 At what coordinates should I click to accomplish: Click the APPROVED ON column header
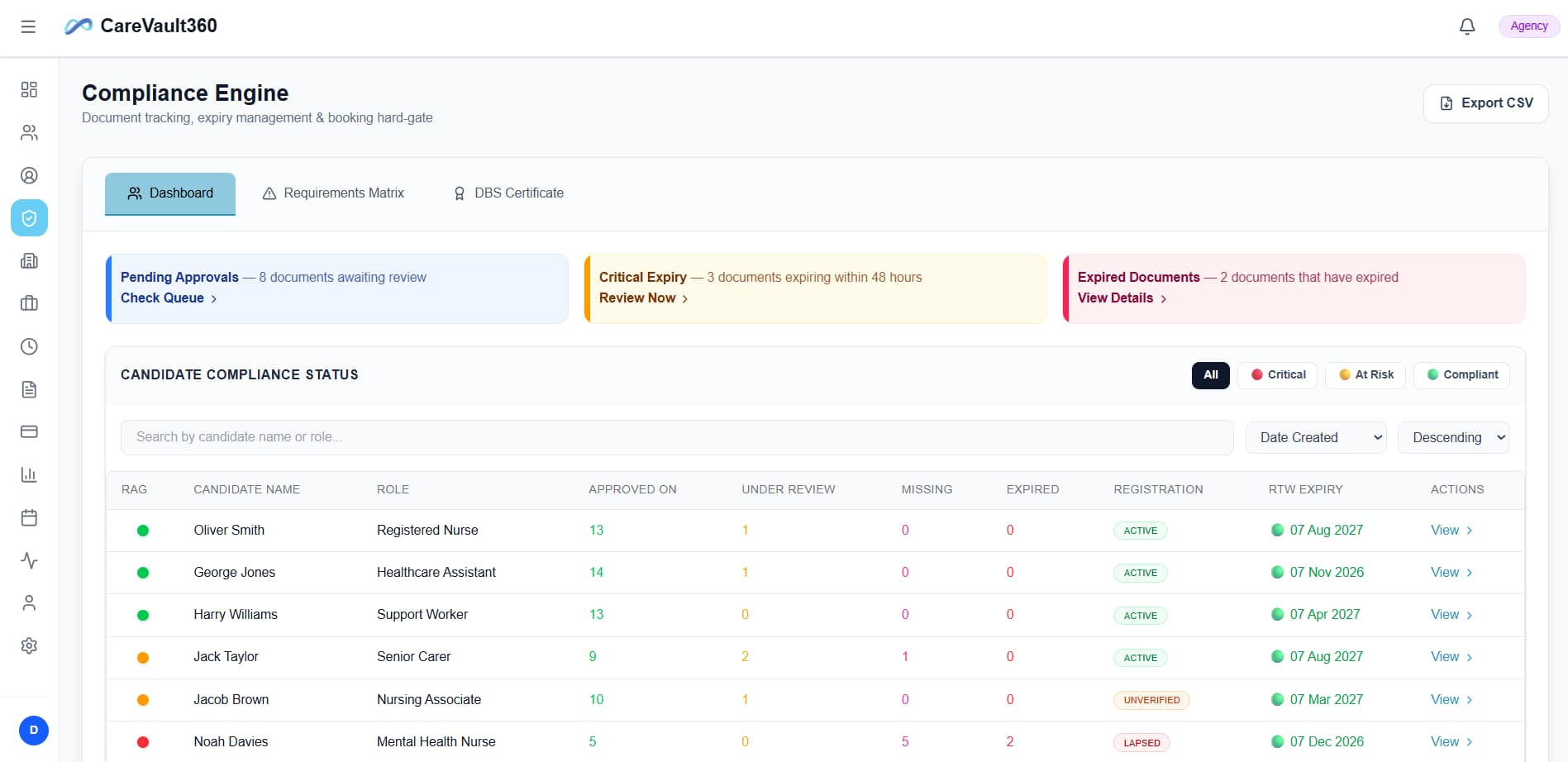632,489
